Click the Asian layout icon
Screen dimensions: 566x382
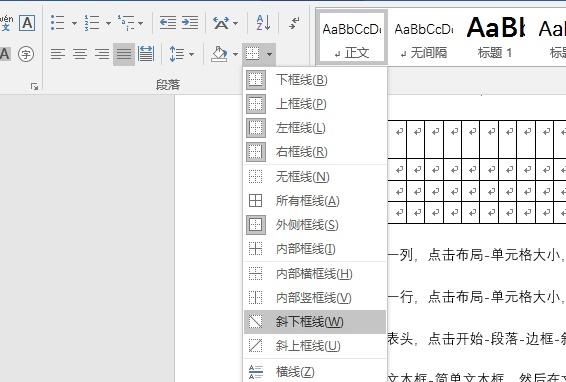point(221,23)
